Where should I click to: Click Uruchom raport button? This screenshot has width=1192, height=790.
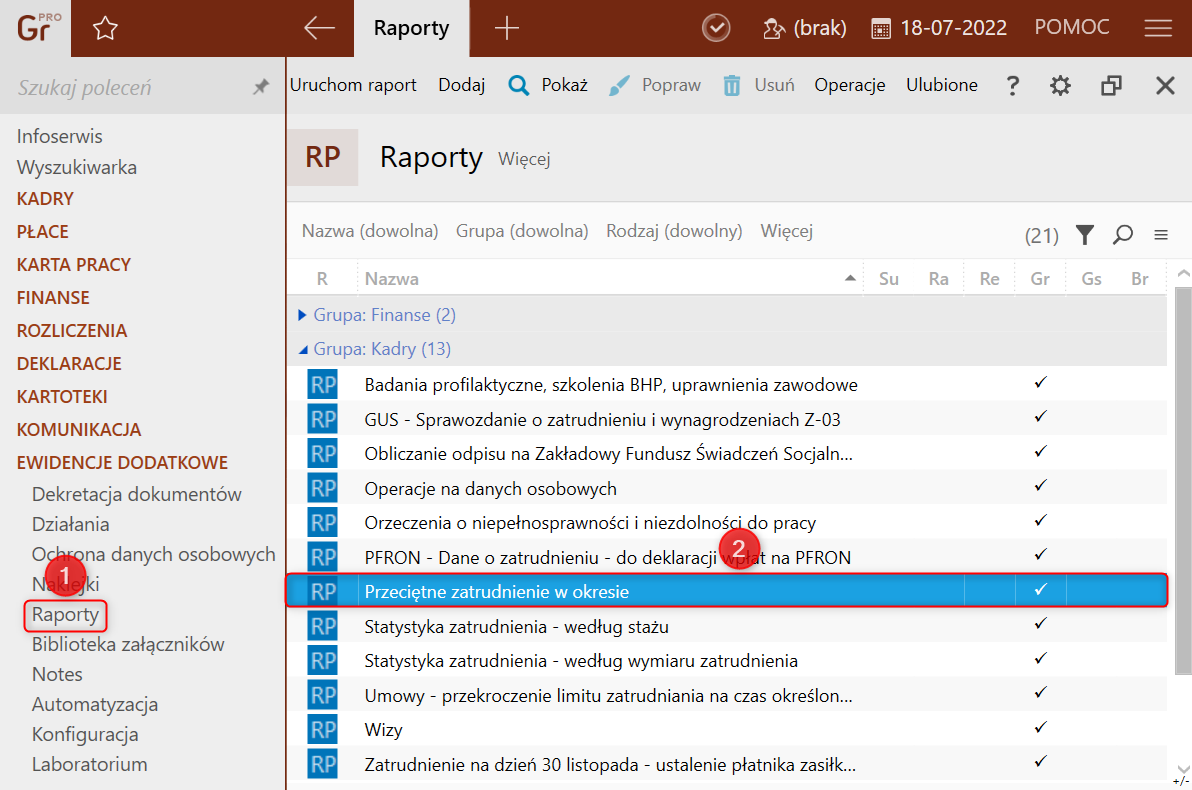[353, 85]
